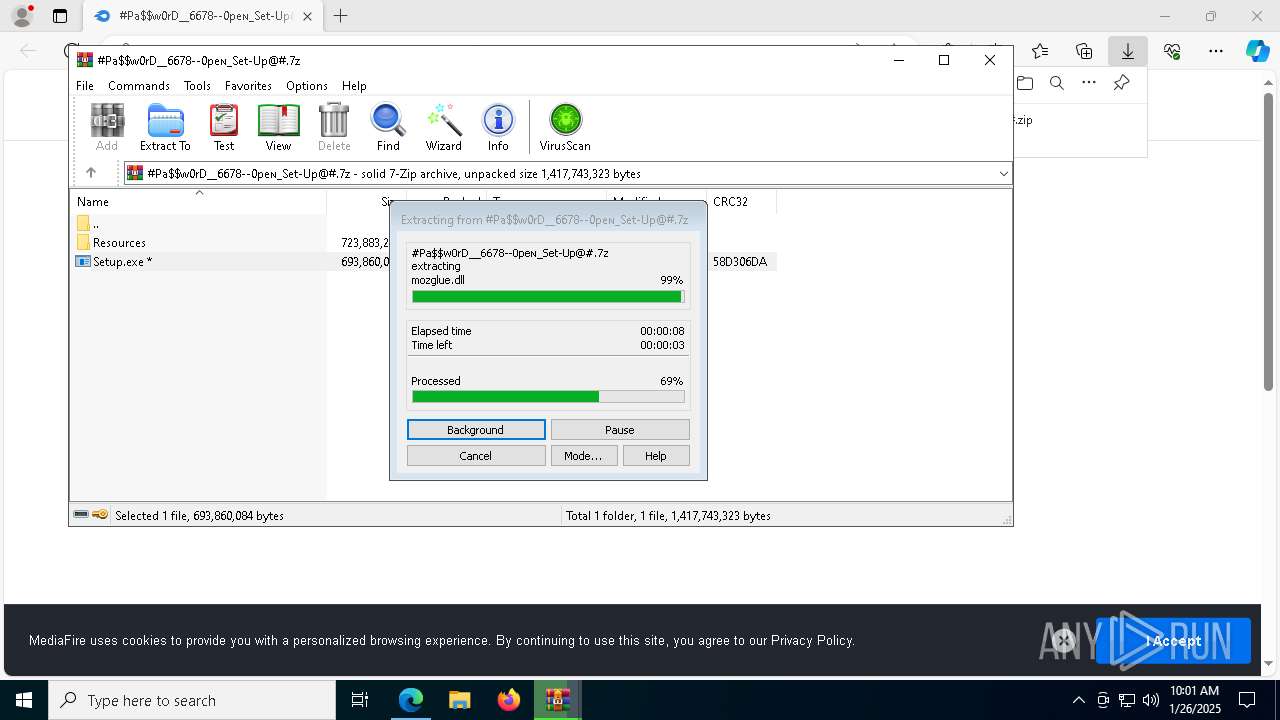This screenshot has width=1280, height=720.
Task: Open the Edge downloads icon
Action: pos(1128,51)
